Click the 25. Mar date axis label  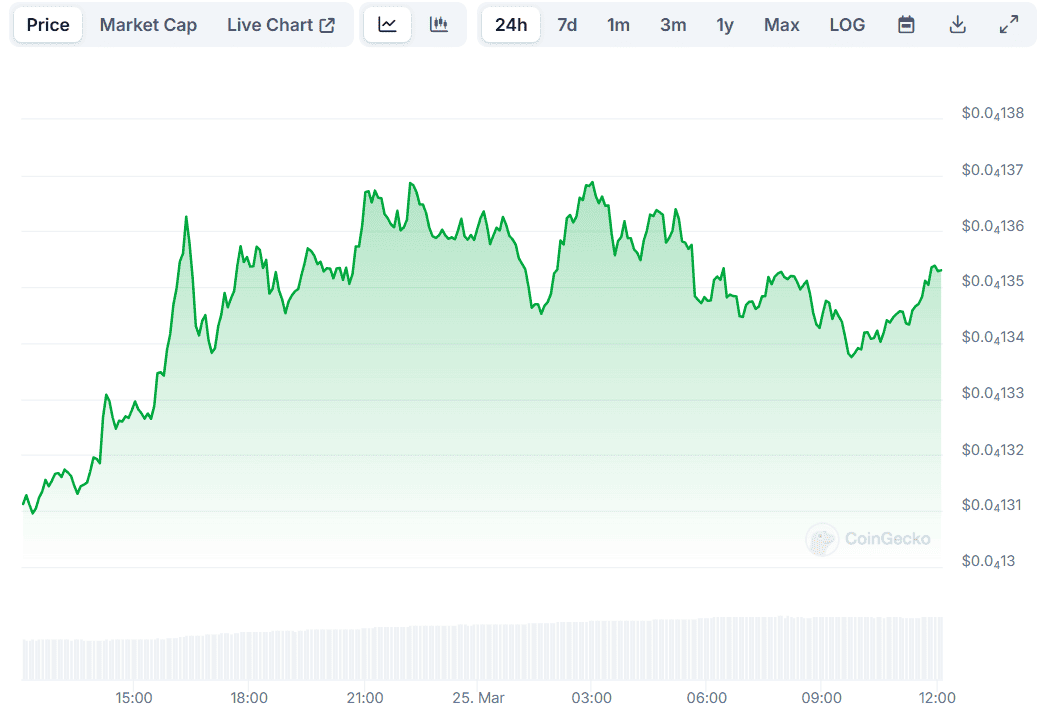pos(478,698)
